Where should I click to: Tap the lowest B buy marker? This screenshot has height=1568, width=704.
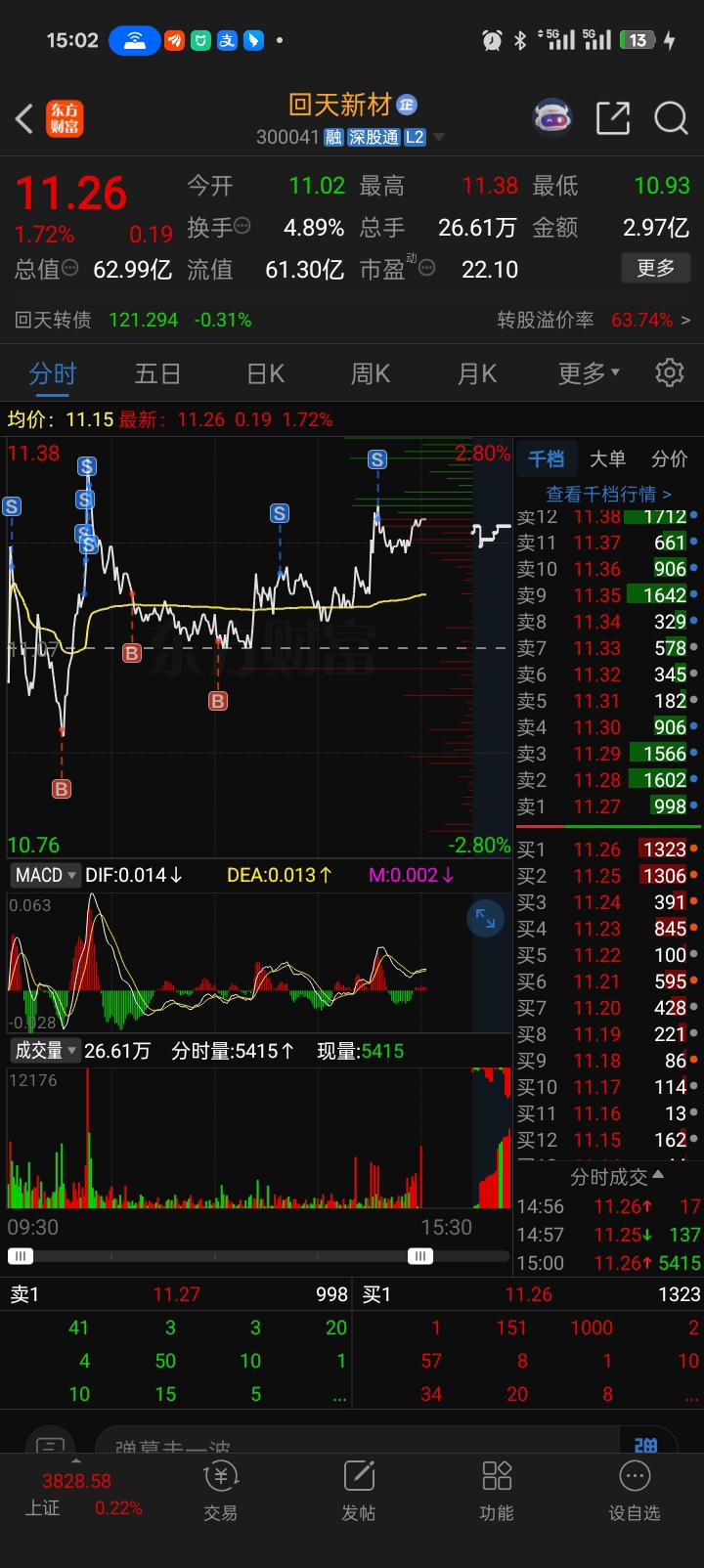pyautogui.click(x=62, y=789)
